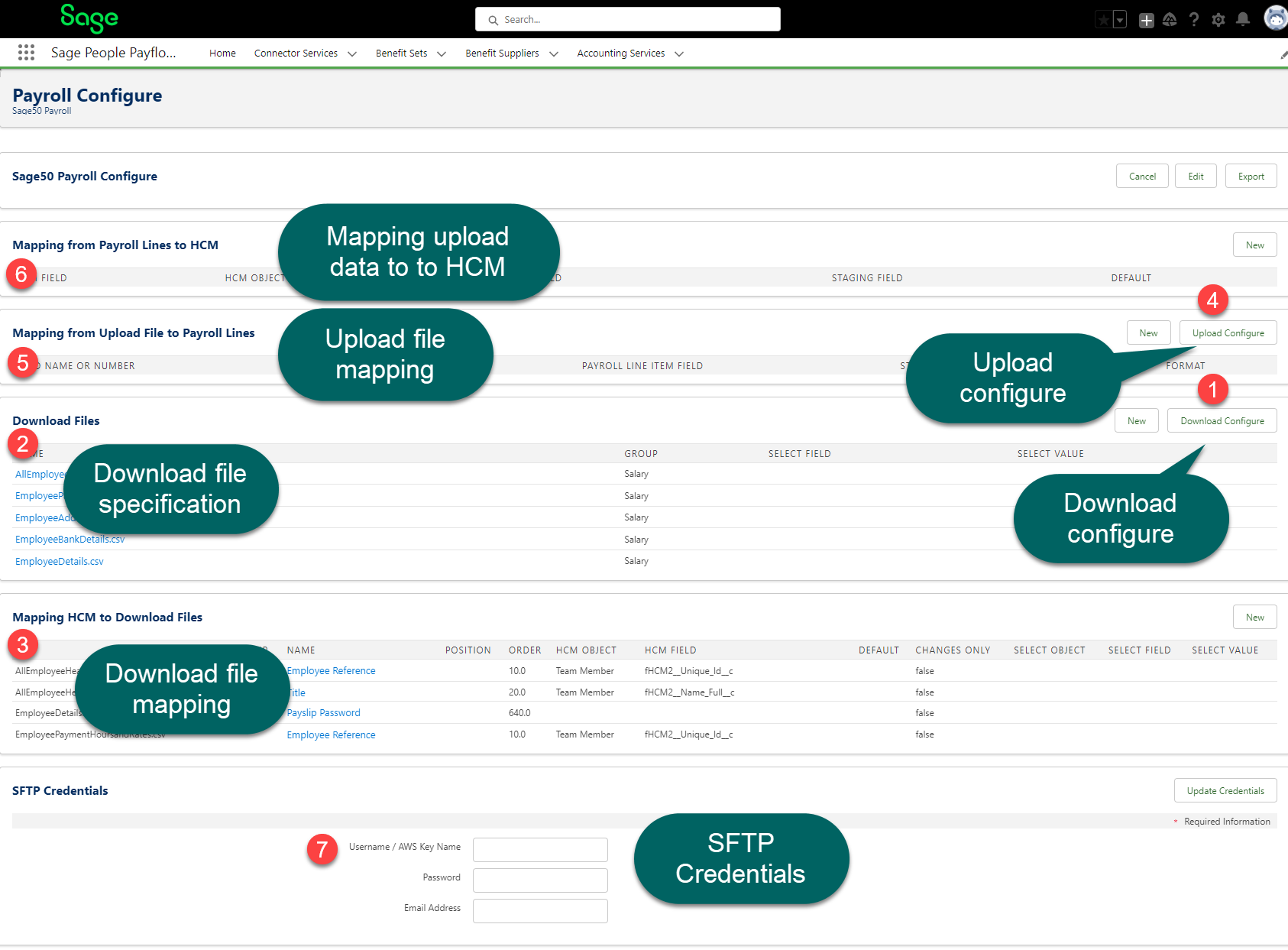1288x950 pixels.
Task: Click the favorites star icon
Action: 1103,20
